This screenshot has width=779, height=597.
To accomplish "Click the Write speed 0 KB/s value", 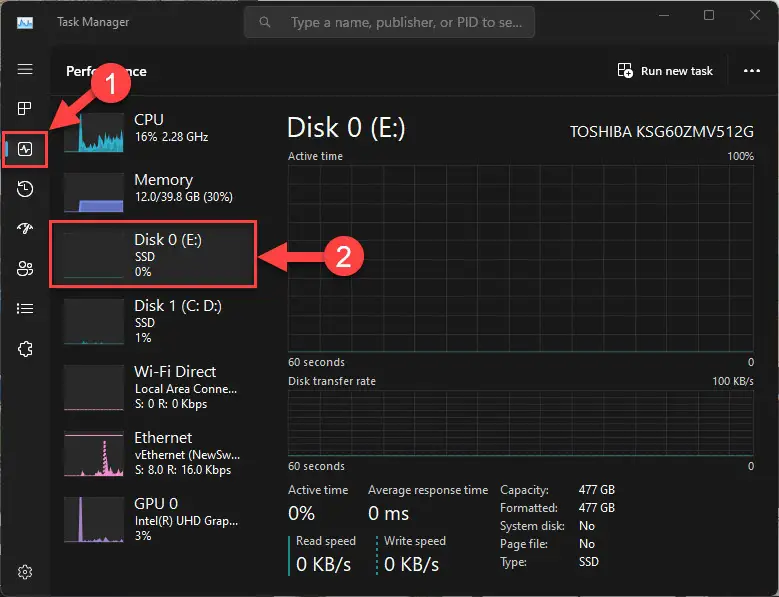I will coord(411,564).
